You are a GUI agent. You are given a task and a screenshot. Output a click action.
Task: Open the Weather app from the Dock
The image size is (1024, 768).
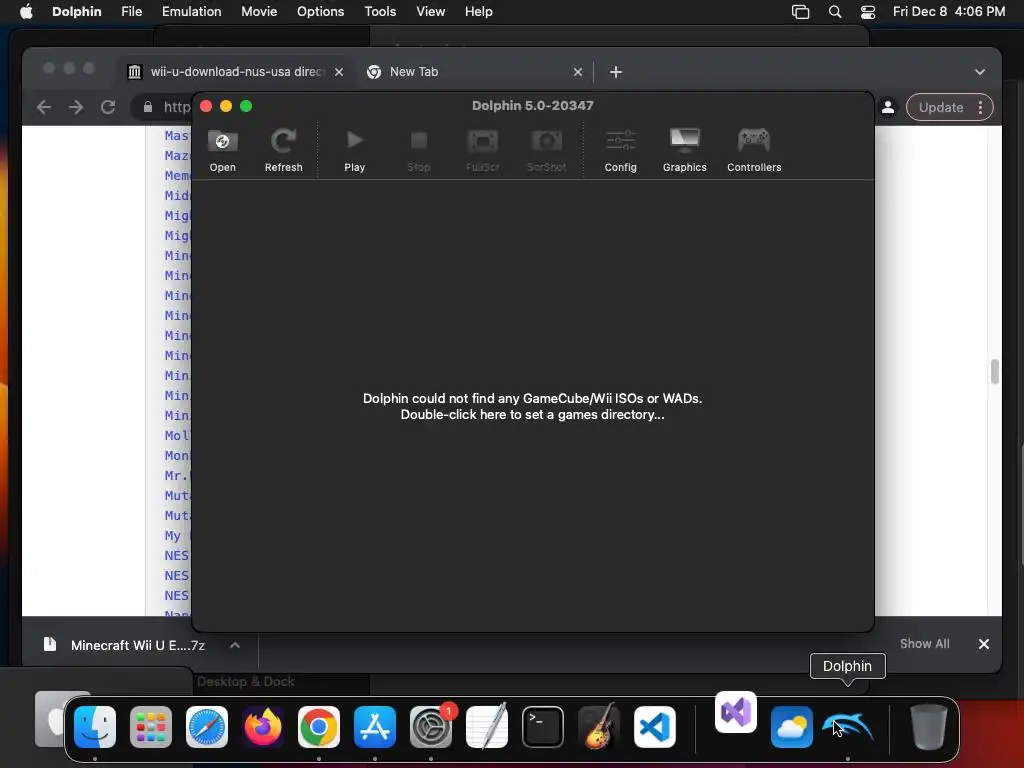tap(792, 727)
